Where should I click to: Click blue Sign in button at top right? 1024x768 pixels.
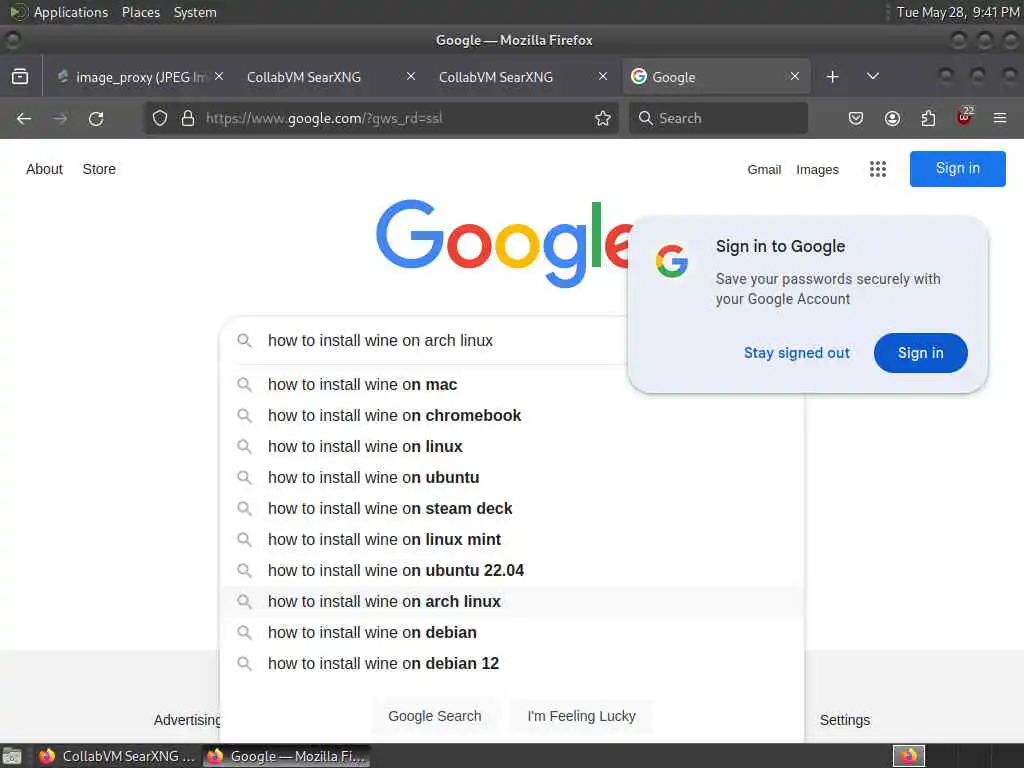957,168
